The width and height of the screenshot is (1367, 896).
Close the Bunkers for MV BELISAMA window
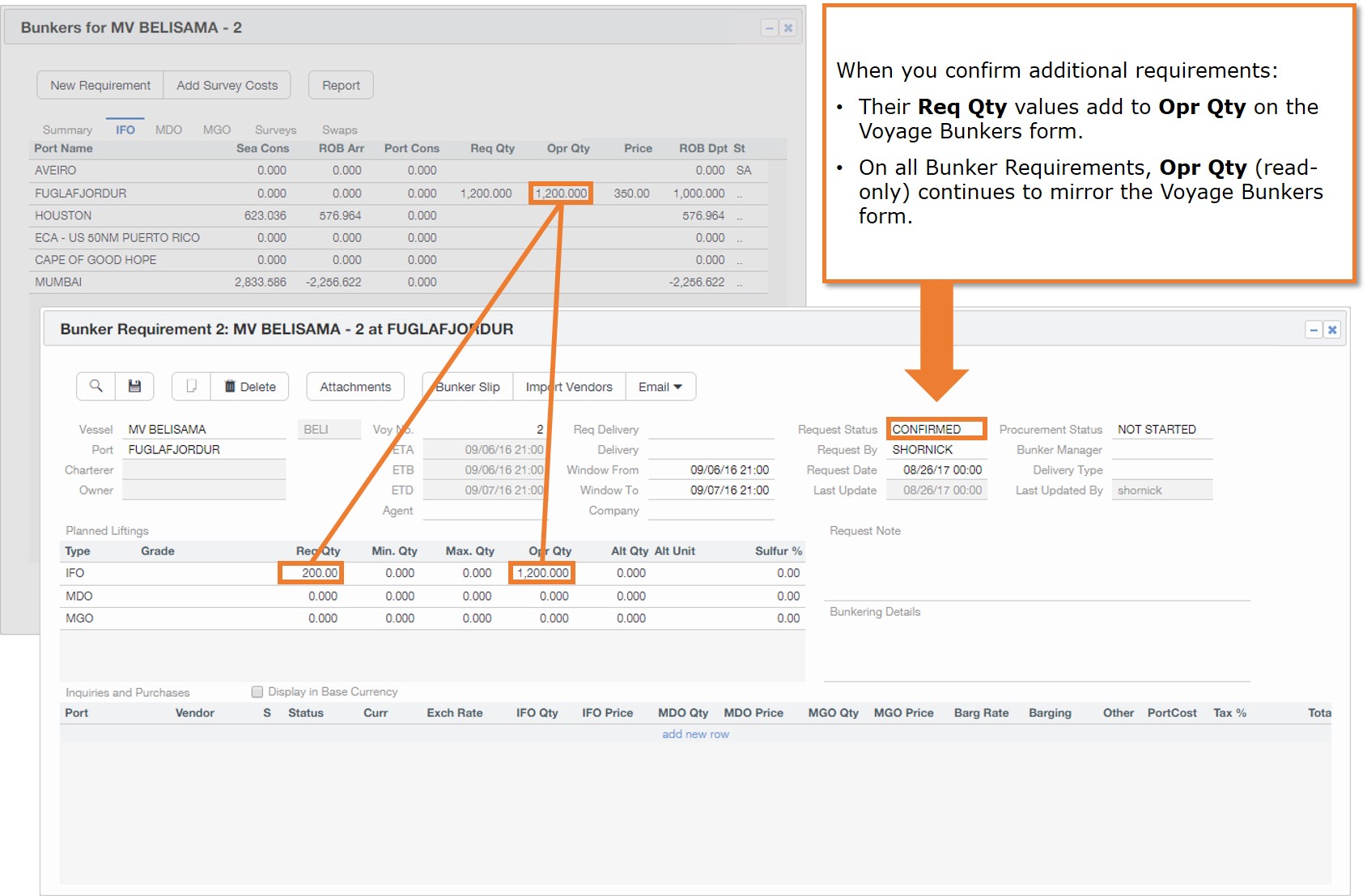[x=788, y=28]
